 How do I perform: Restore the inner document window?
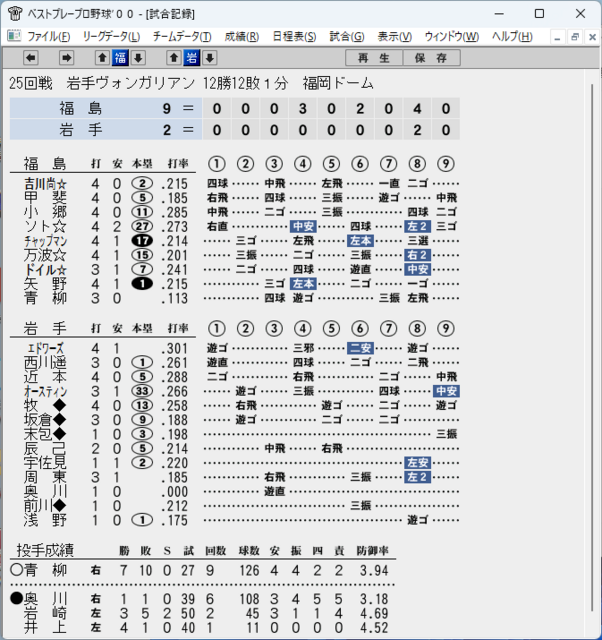(x=575, y=38)
